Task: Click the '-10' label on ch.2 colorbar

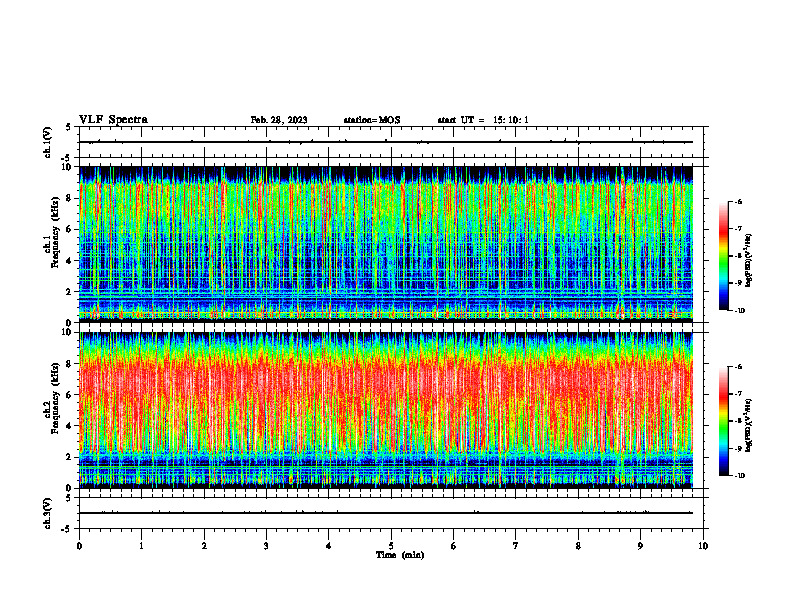Action: (738, 475)
